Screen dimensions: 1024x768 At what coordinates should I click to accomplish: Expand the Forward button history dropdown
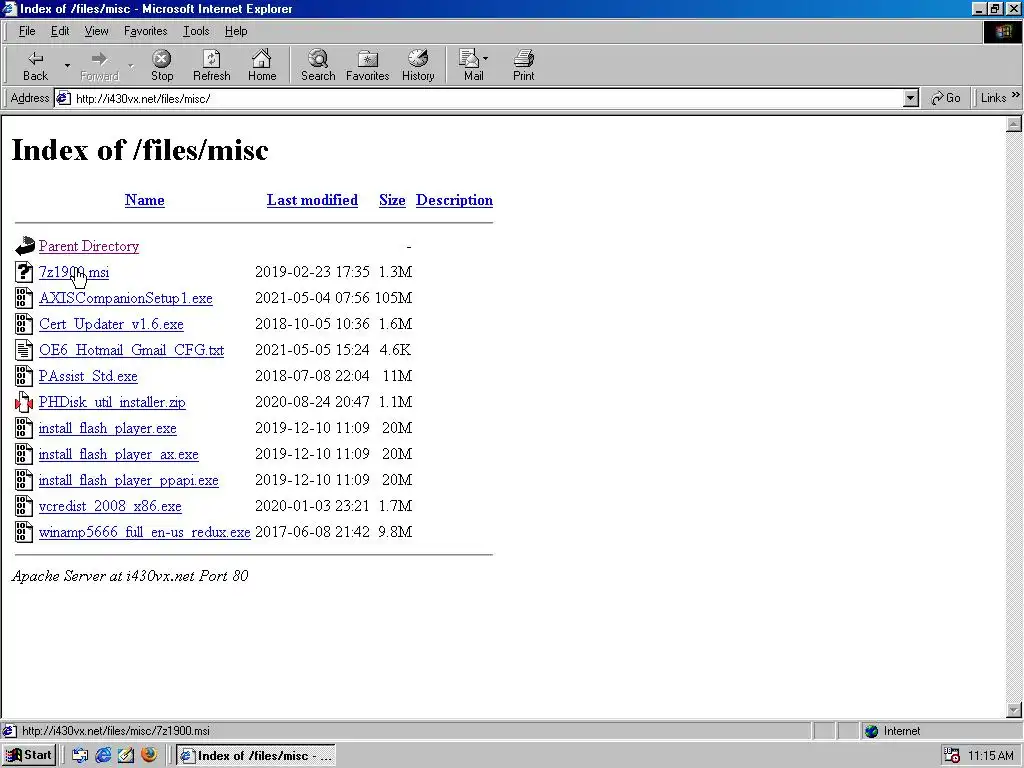point(131,65)
